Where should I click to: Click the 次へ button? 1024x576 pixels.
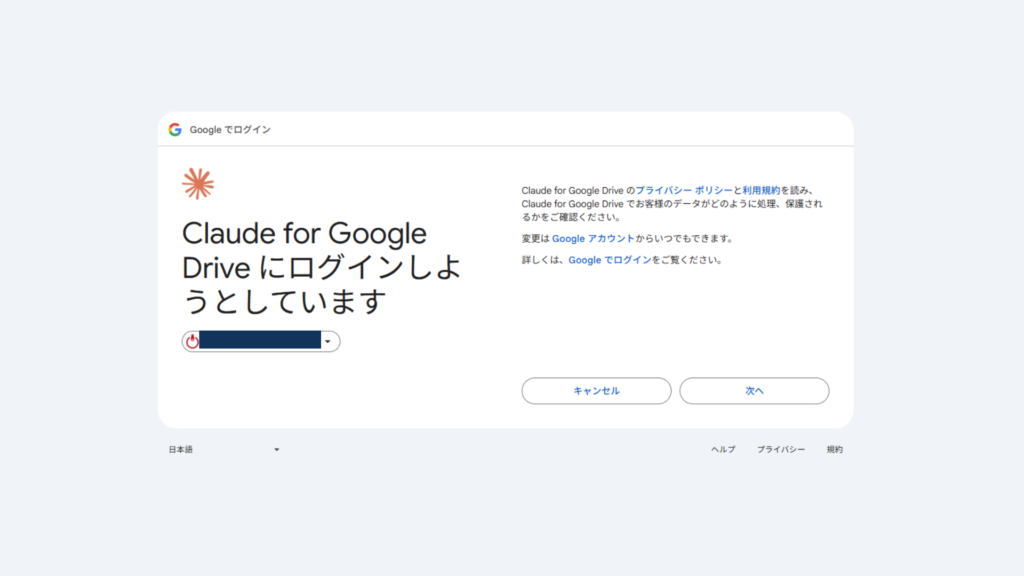click(x=754, y=391)
